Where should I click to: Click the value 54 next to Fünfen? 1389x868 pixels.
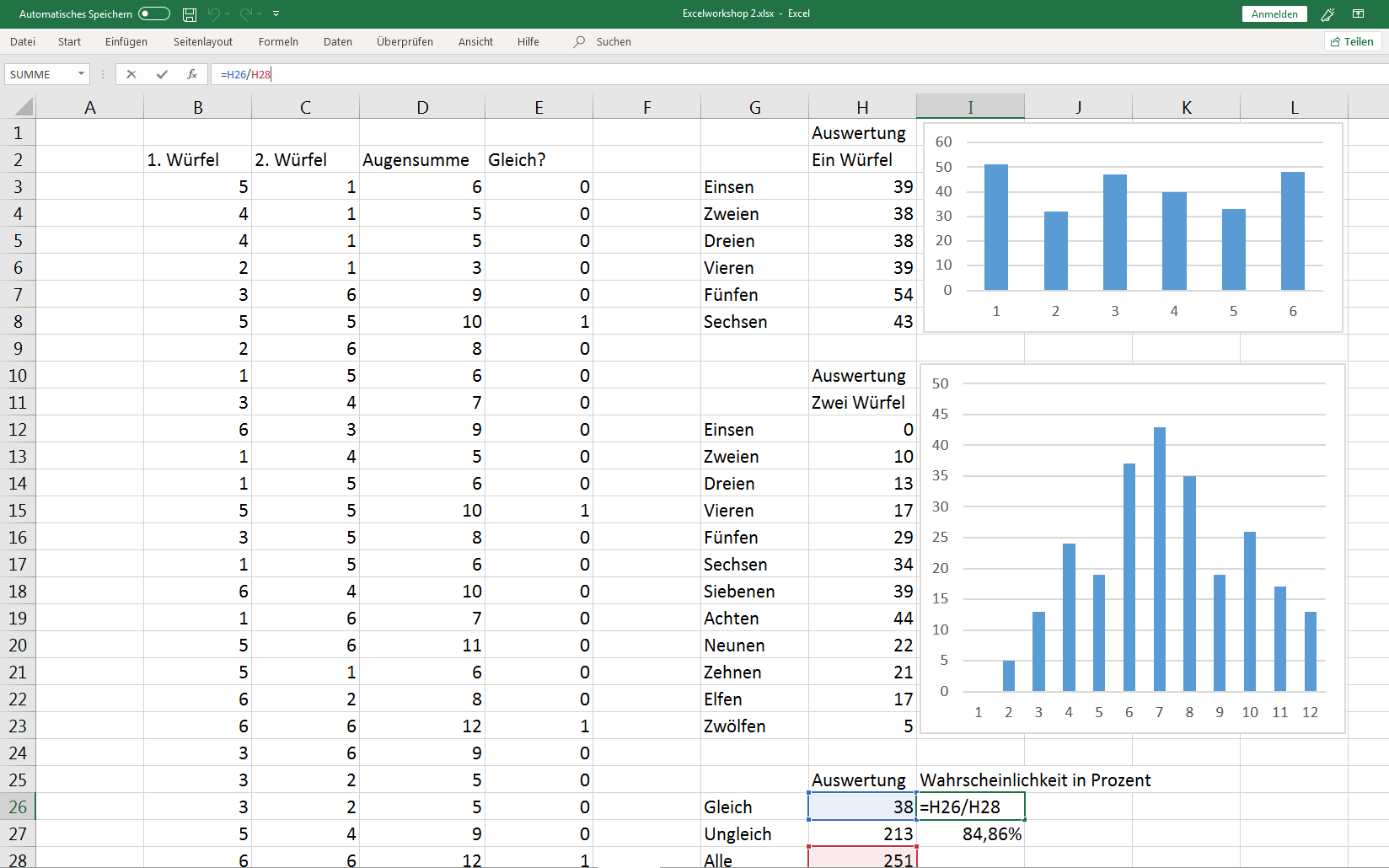(x=862, y=294)
